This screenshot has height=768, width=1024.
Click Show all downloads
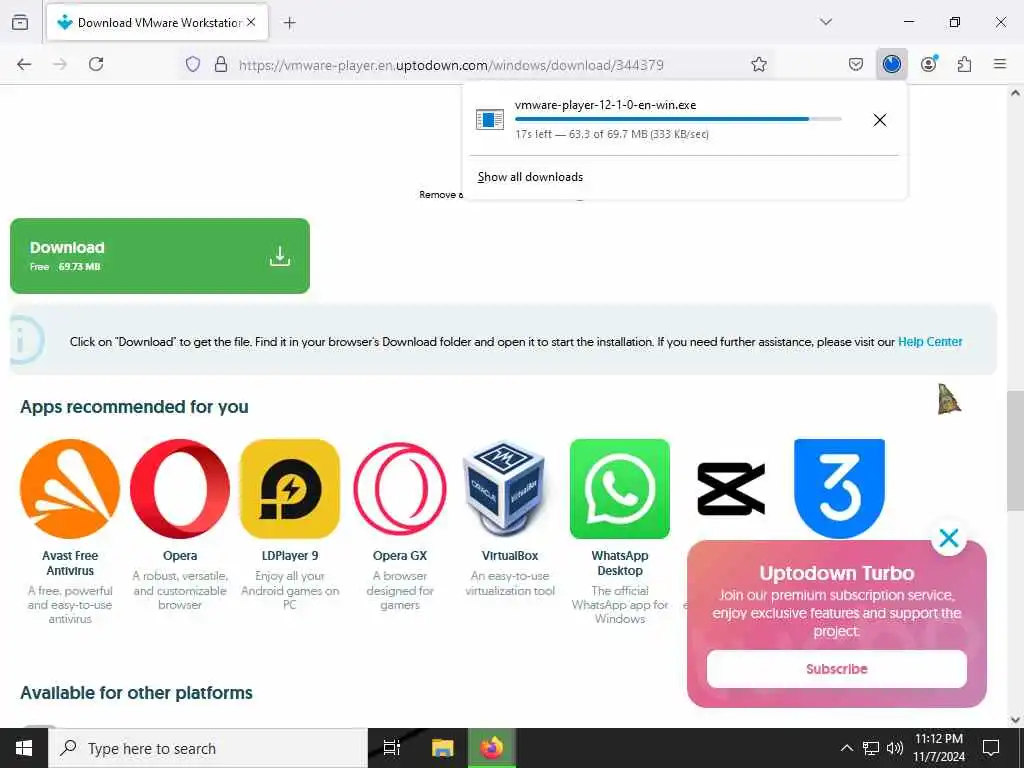(x=530, y=177)
